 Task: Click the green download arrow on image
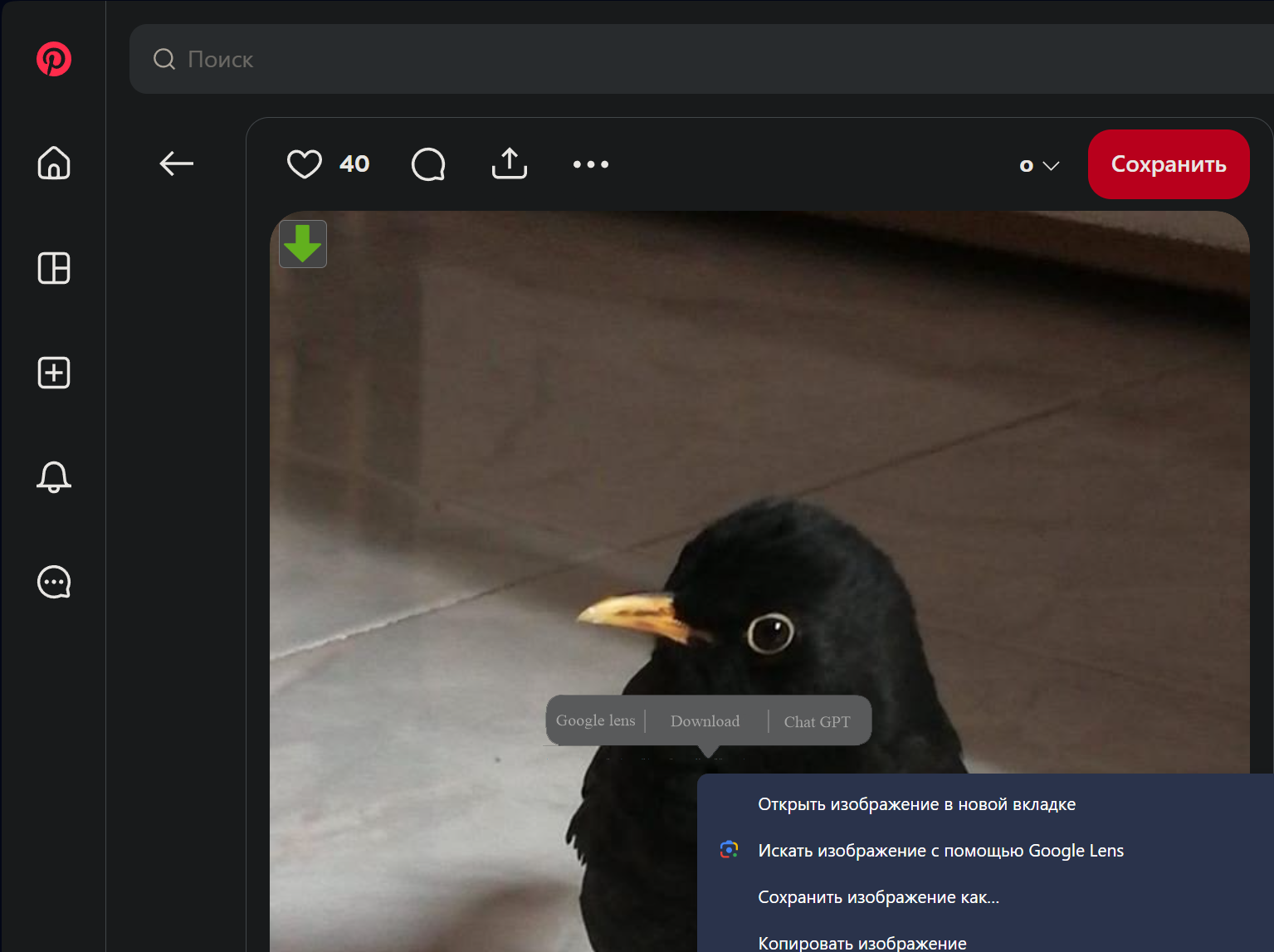tap(303, 244)
